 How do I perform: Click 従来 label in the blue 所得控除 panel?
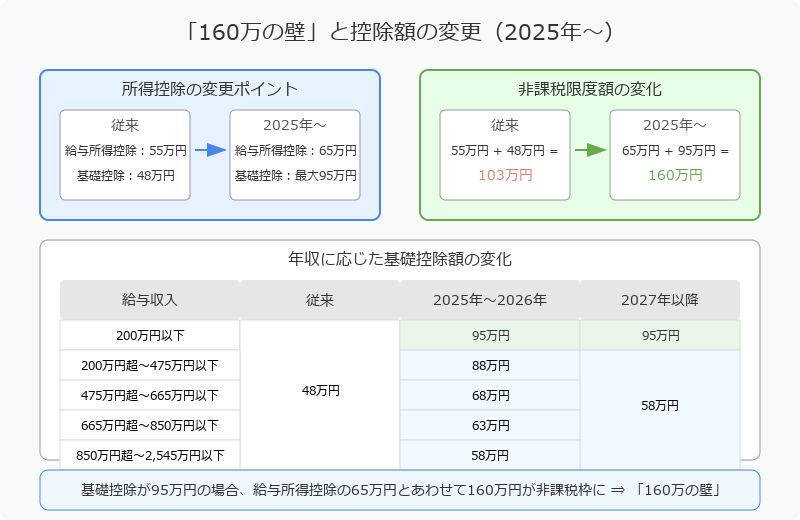click(125, 125)
